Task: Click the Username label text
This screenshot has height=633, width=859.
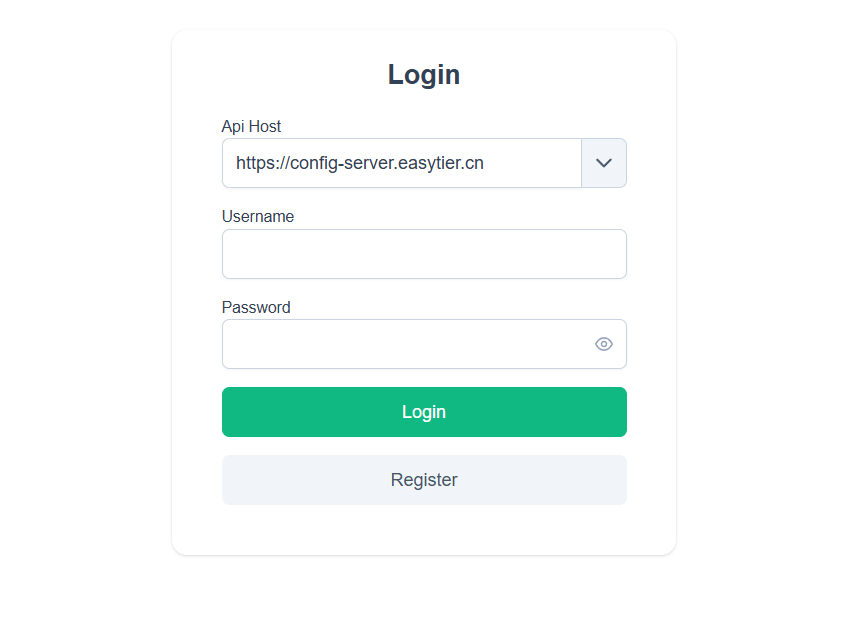Action: pyautogui.click(x=258, y=216)
